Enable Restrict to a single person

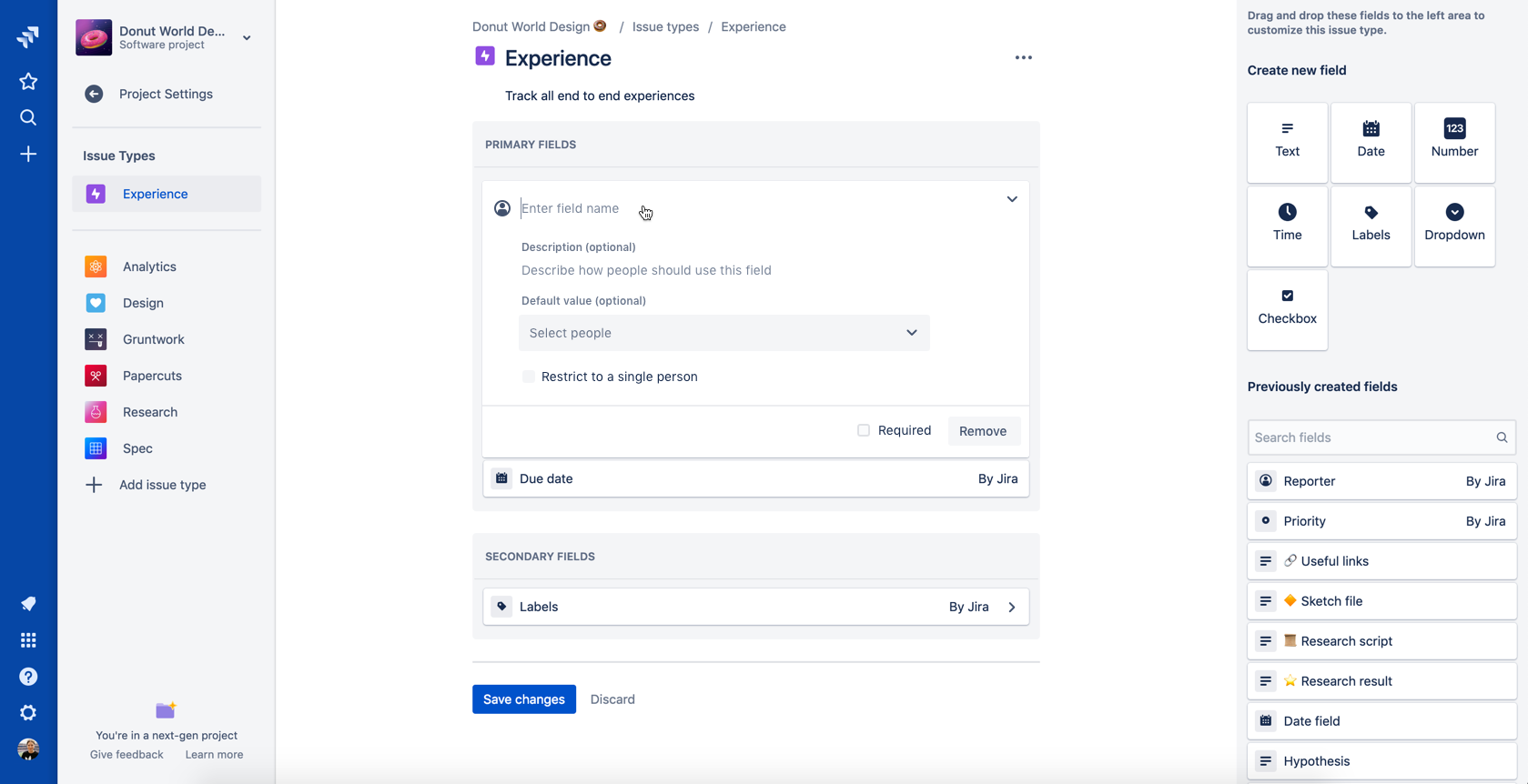point(529,377)
